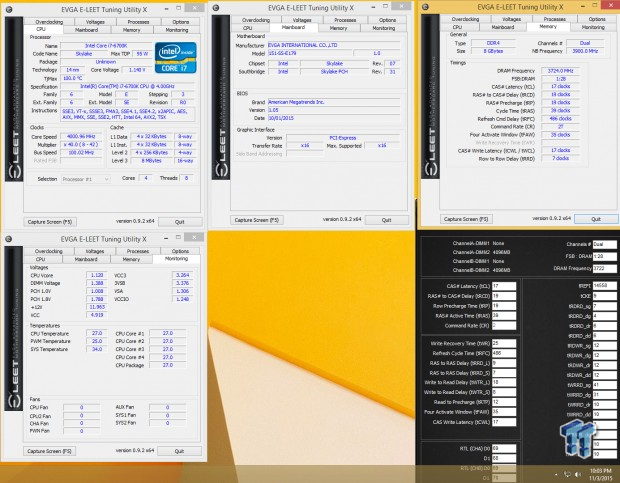Open Processes tab in the Memory window
This screenshot has height=483, width=620.
554,19
